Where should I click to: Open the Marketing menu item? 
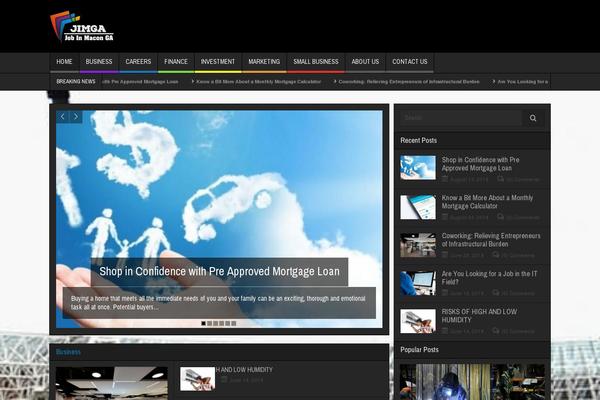(264, 62)
